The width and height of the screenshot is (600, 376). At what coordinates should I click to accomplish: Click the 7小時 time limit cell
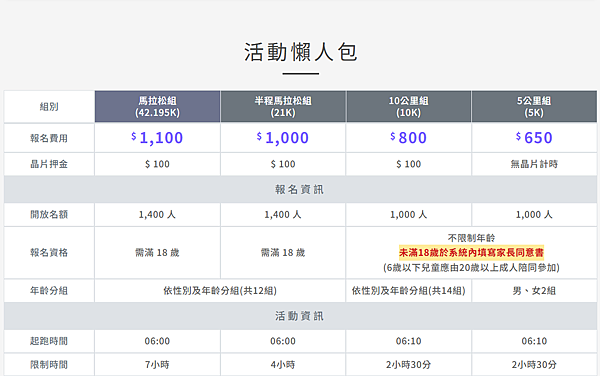click(x=157, y=365)
